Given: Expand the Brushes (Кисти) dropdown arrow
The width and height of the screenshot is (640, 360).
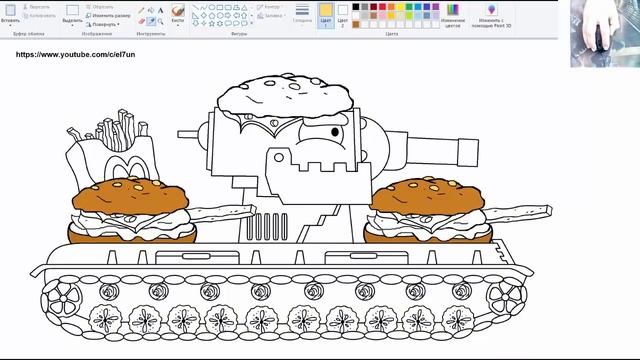Looking at the screenshot, I should (178, 26).
